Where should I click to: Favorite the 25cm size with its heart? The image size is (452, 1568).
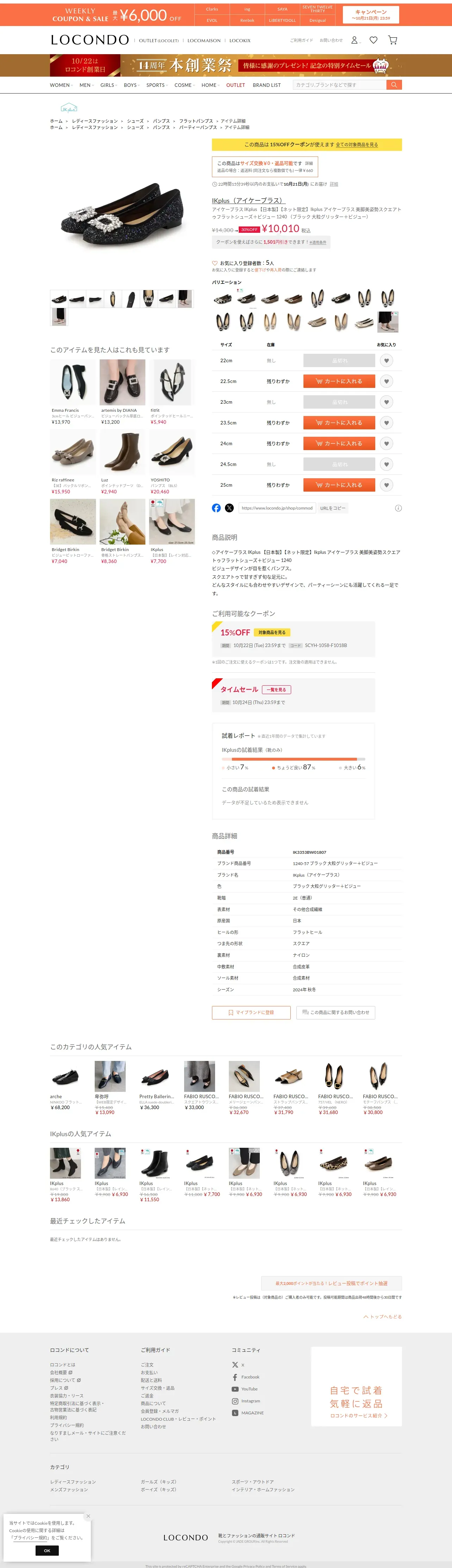pos(386,485)
